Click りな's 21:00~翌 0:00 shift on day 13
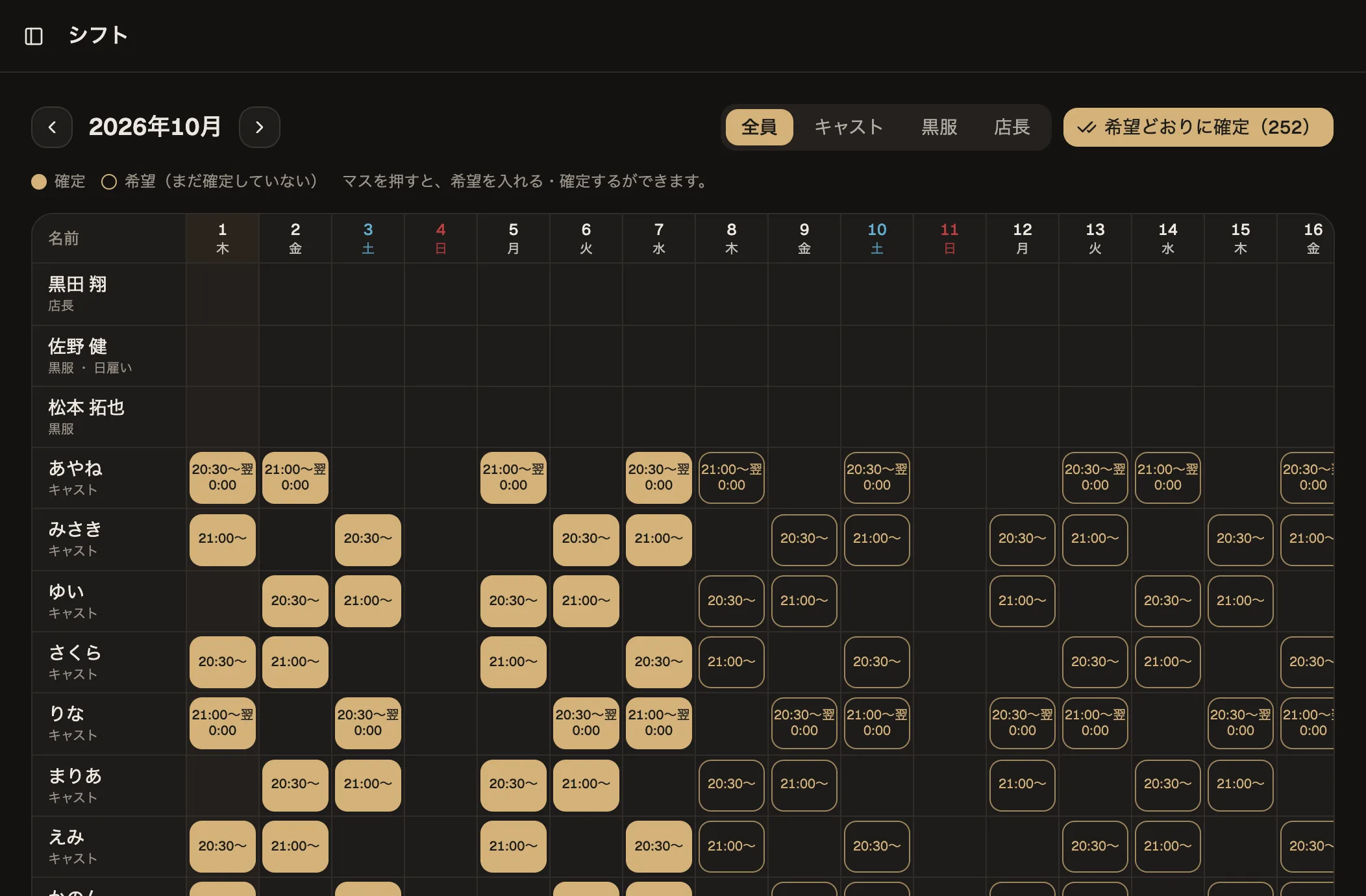 point(1095,723)
